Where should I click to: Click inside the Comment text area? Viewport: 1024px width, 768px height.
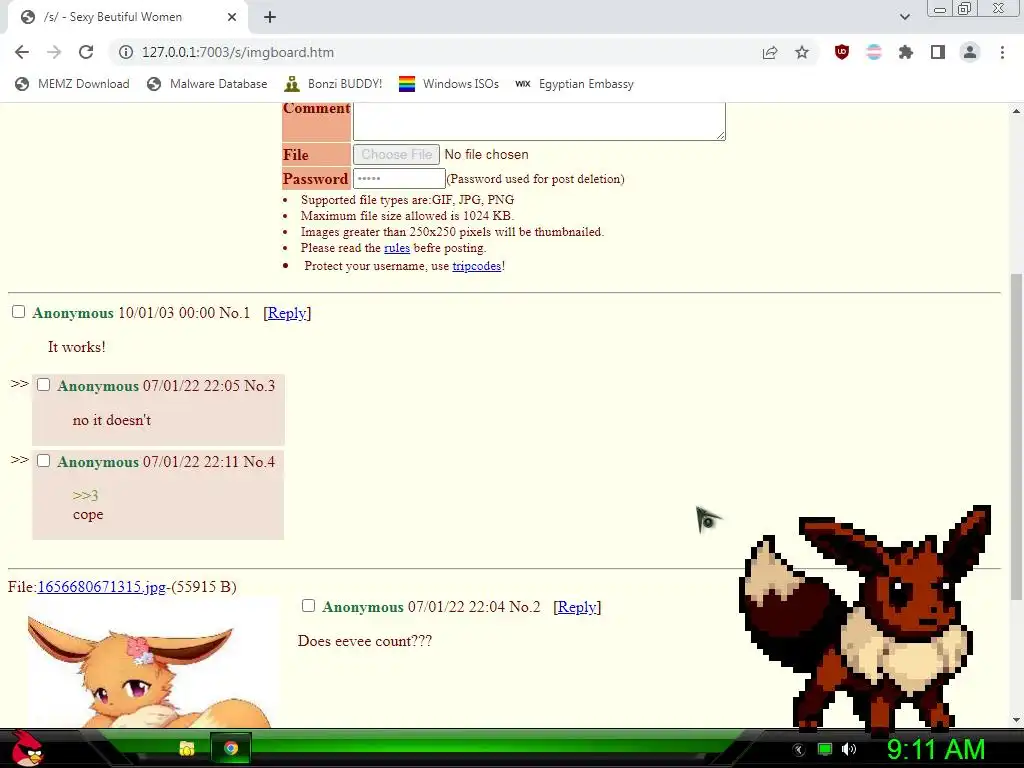pyautogui.click(x=539, y=121)
